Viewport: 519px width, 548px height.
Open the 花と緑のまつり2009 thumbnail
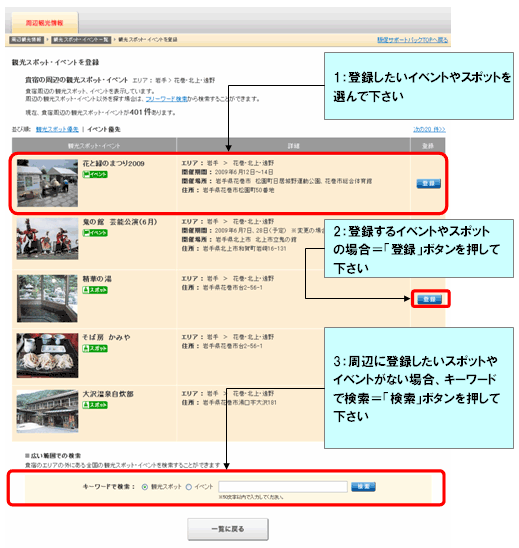(48, 183)
